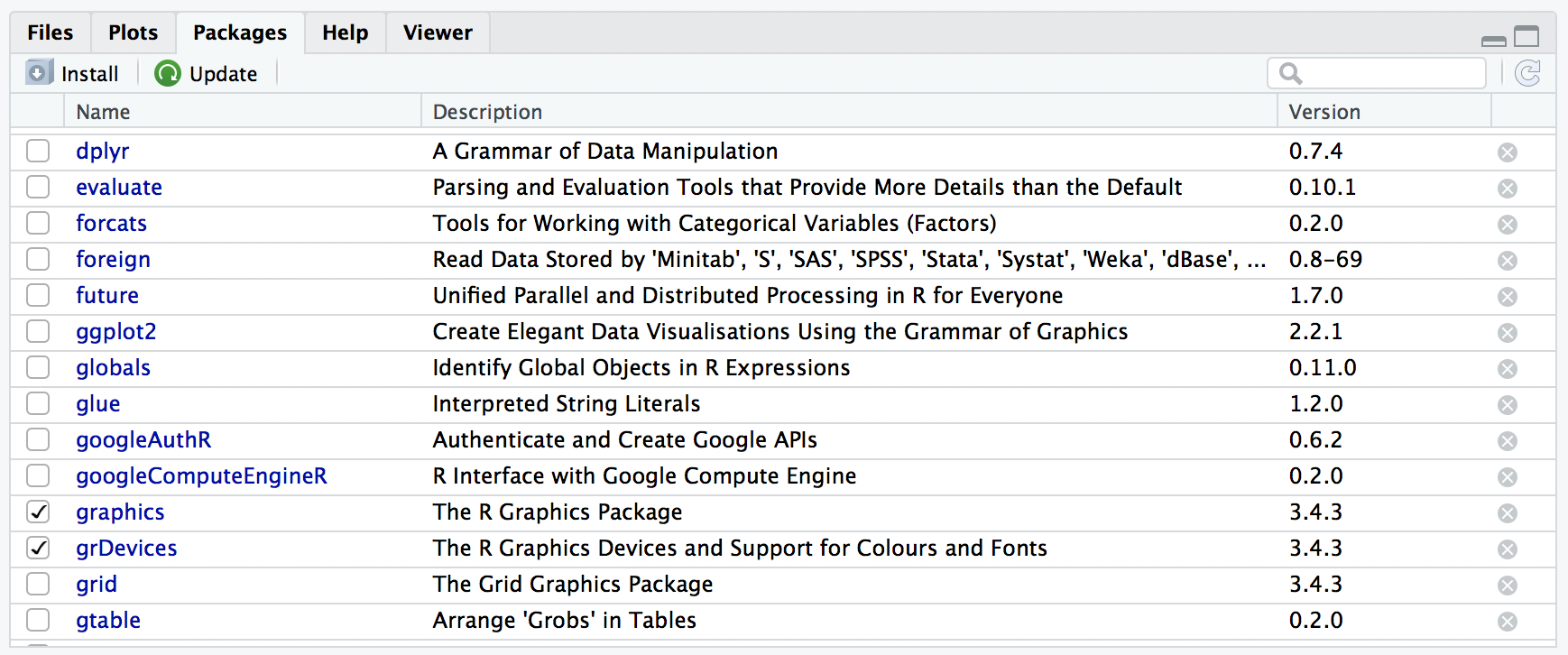Maximize the Packages pane

click(1526, 37)
